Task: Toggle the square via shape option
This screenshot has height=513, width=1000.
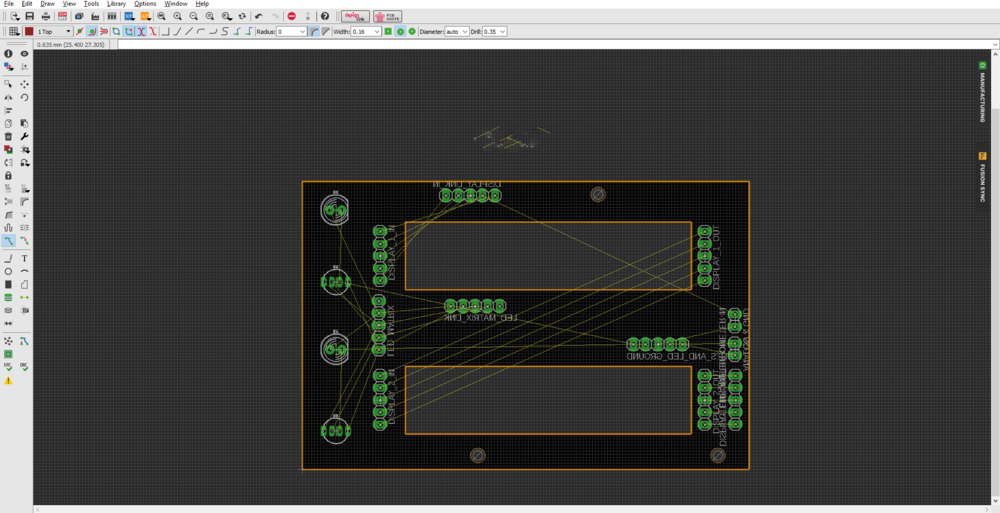Action: tap(388, 32)
